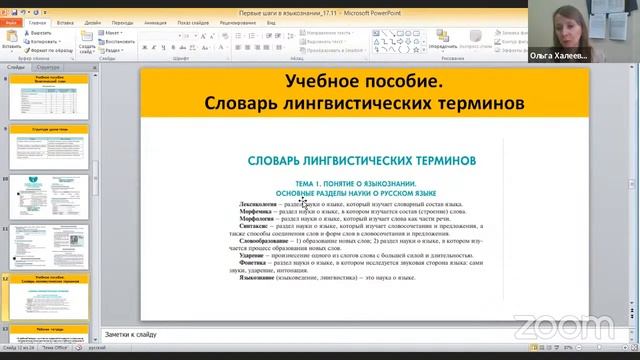Toggle bold Ж formatting

(x=144, y=48)
